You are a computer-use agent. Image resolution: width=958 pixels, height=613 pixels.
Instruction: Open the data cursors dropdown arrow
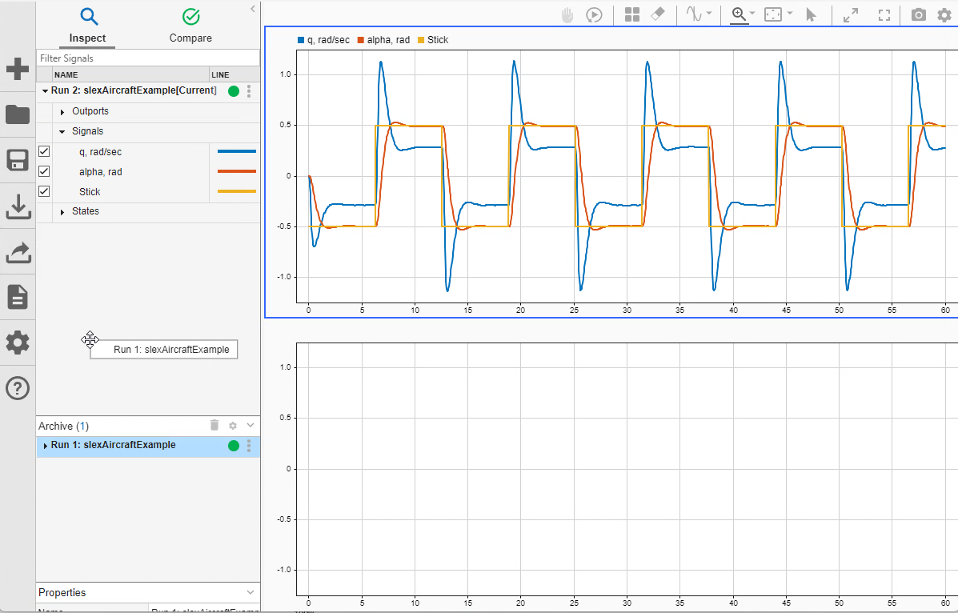[x=709, y=13]
